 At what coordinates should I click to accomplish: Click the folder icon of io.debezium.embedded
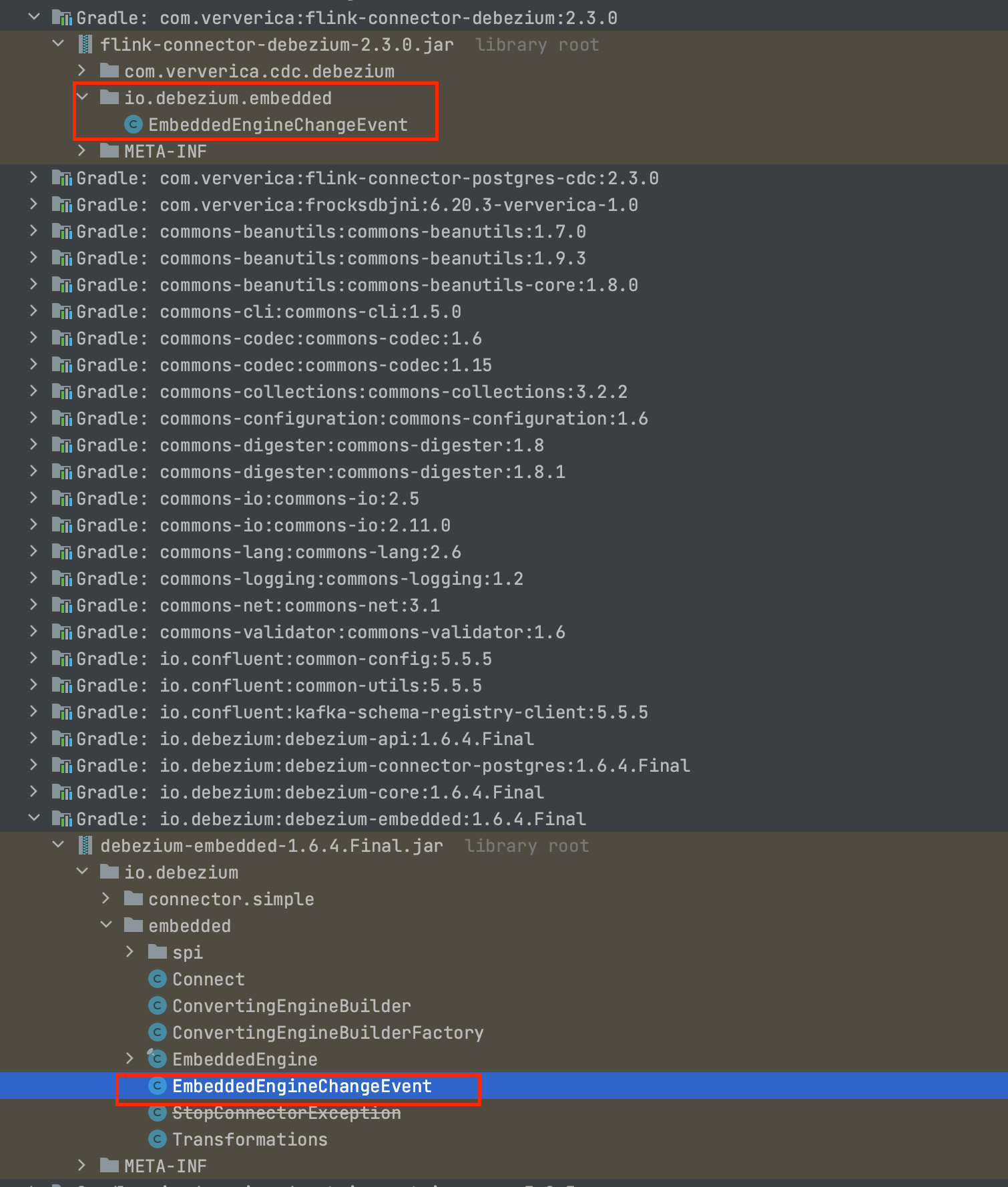(109, 97)
